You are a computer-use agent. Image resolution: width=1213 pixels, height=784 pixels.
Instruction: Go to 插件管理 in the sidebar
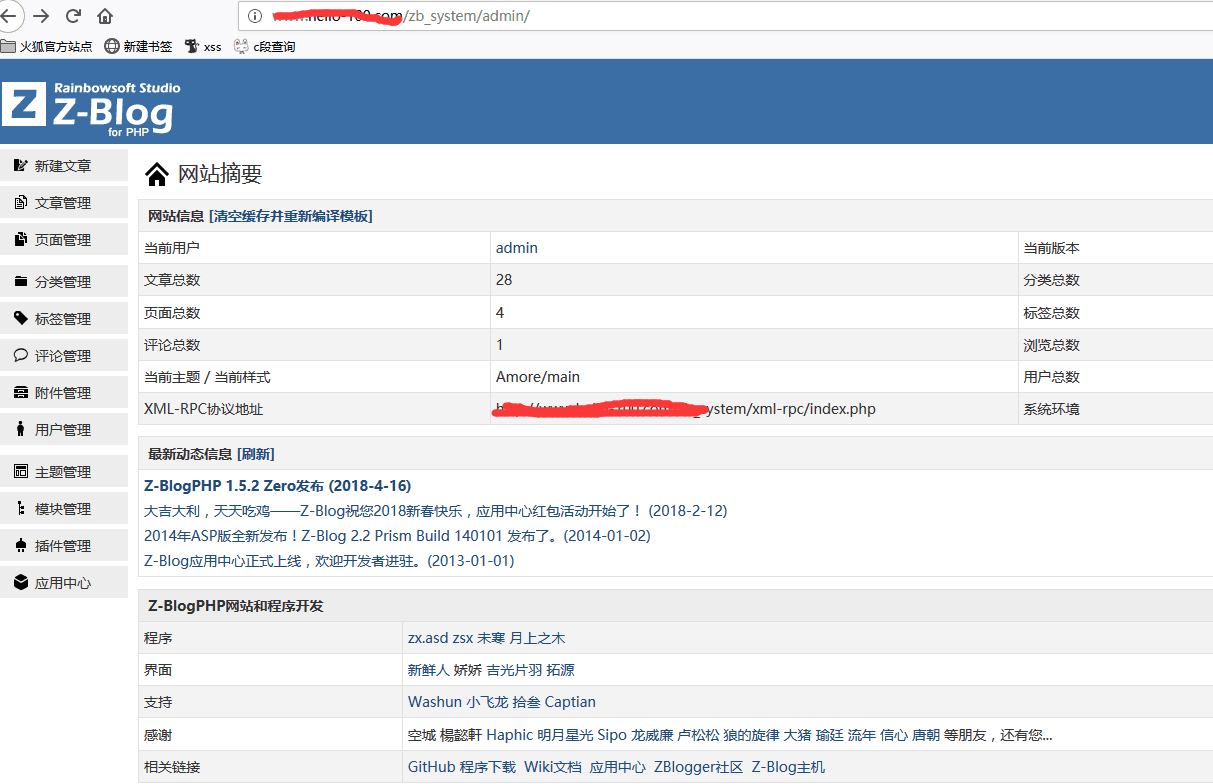[x=64, y=546]
